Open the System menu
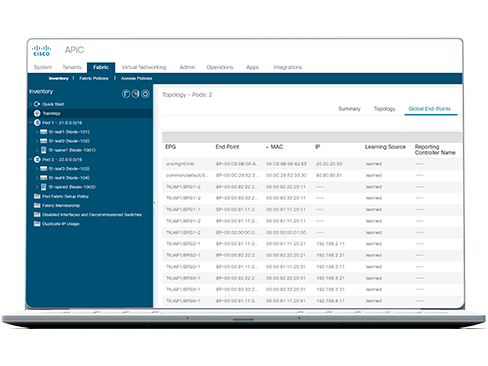The width and height of the screenshot is (488, 366). 43,67
